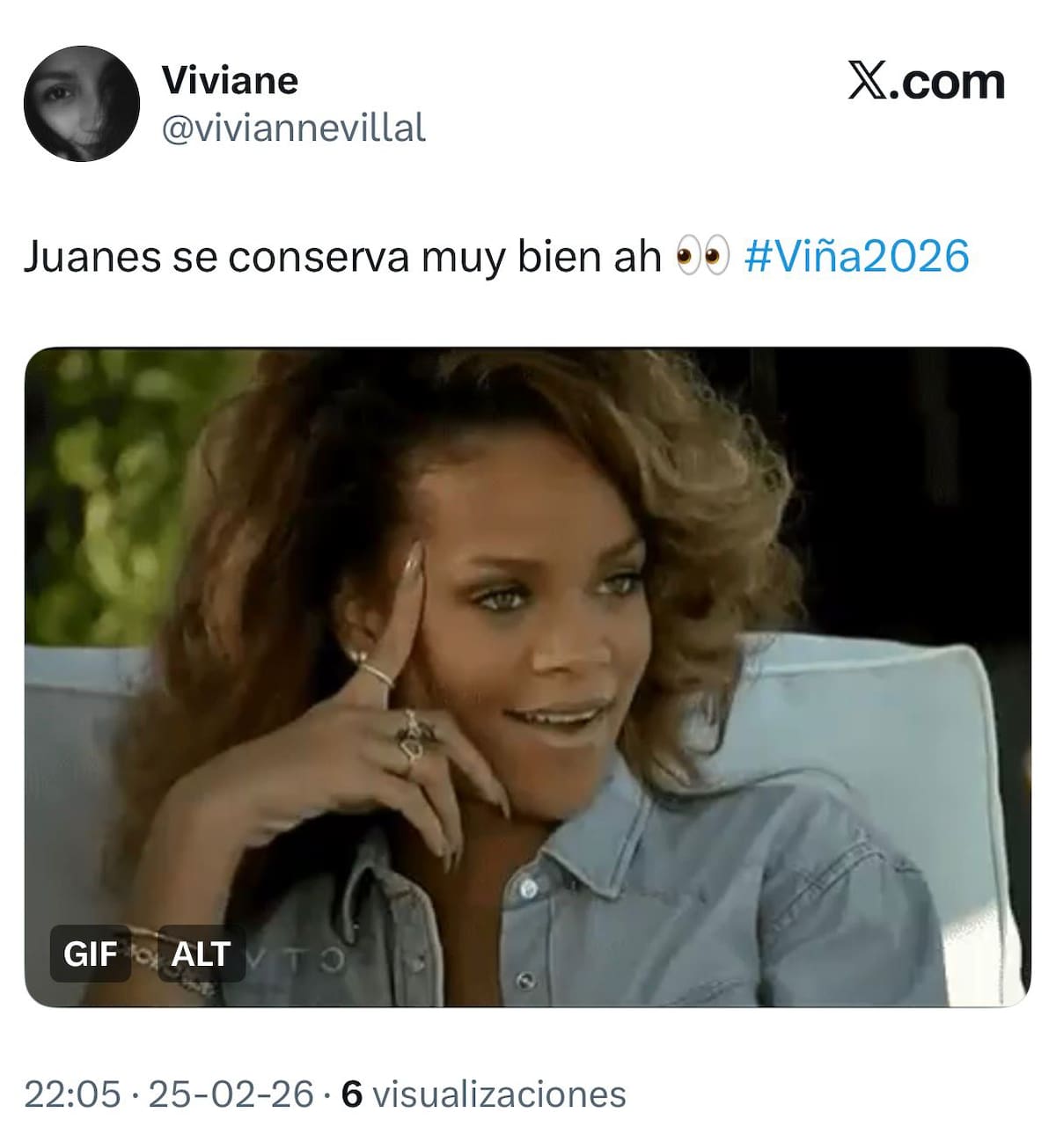The width and height of the screenshot is (1056, 1148).
Task: Click the shirt button on the denim collar
Action: pyautogui.click(x=528, y=888)
